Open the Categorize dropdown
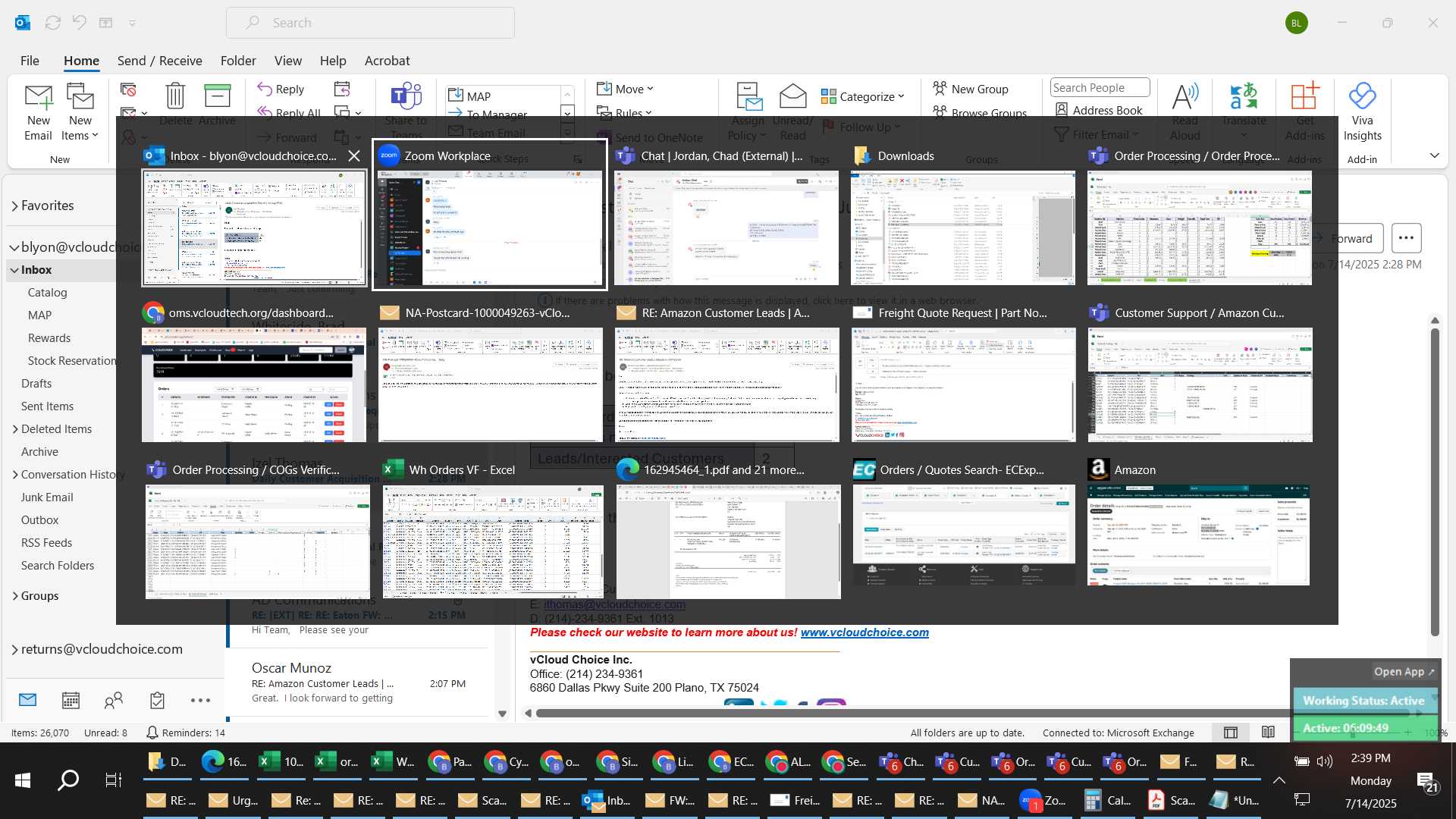The image size is (1456, 819). 863,96
